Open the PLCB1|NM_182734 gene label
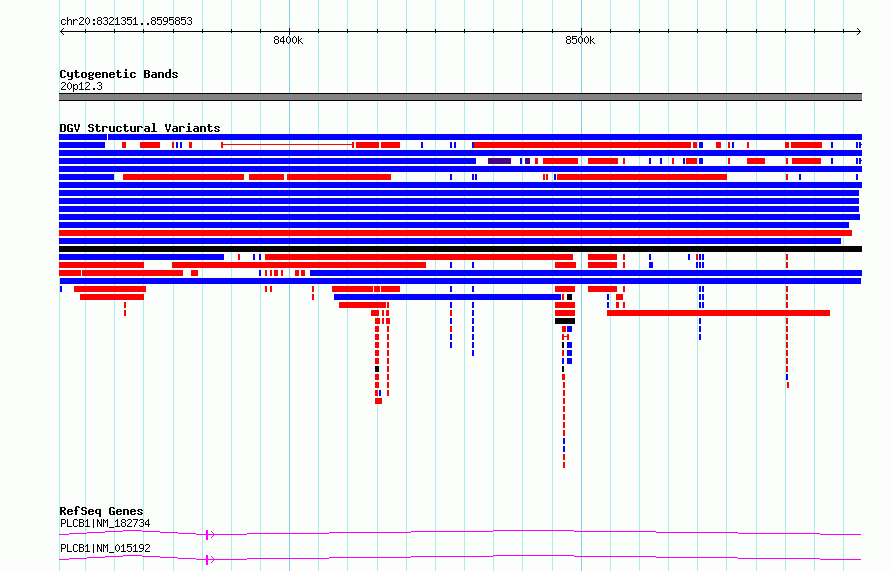 click(x=105, y=523)
